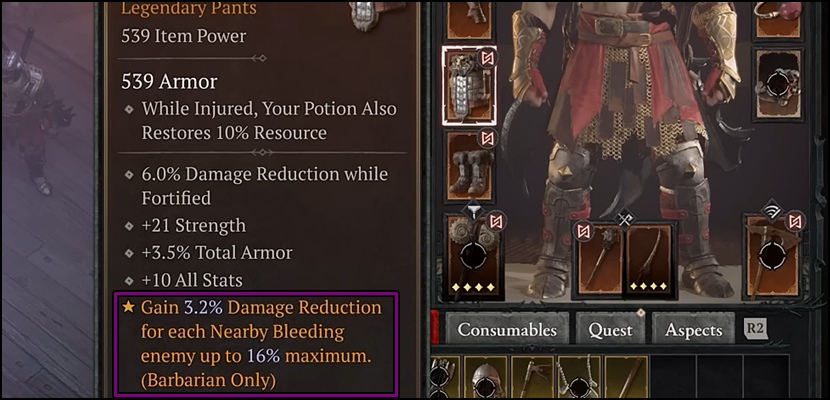
Task: Click the R2 tab-cycle button prompt
Action: pos(754,328)
